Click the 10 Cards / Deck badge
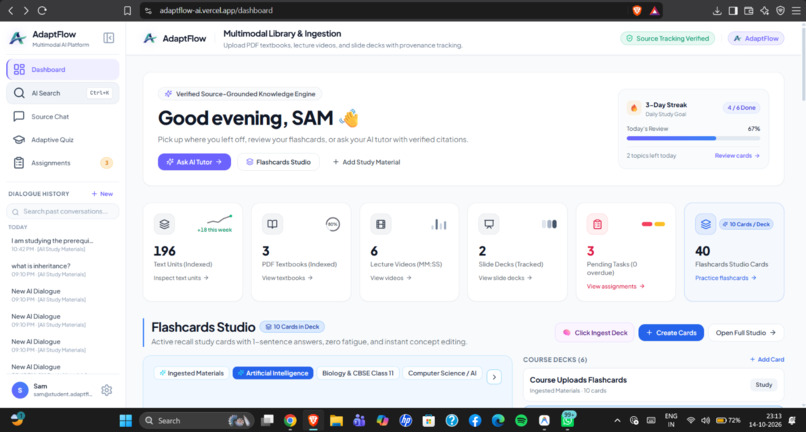The image size is (806, 432). (746, 224)
